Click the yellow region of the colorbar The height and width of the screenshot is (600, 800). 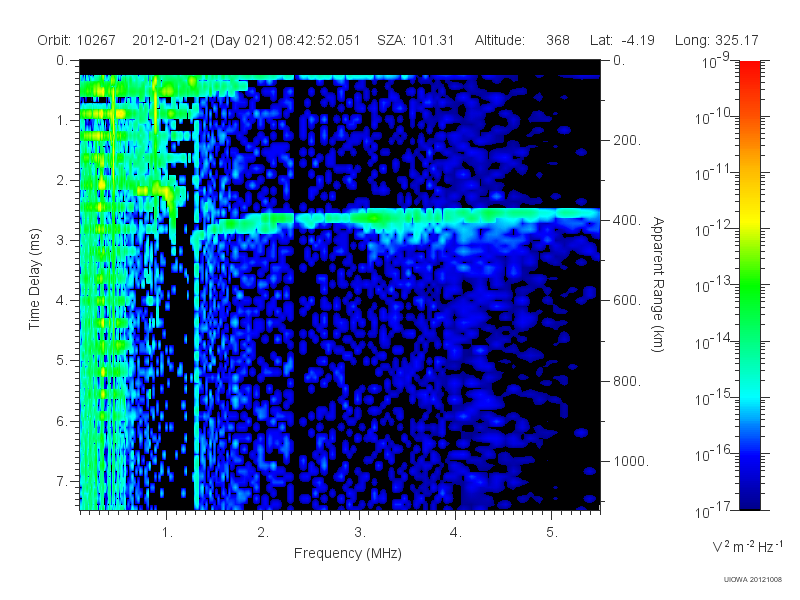(749, 218)
